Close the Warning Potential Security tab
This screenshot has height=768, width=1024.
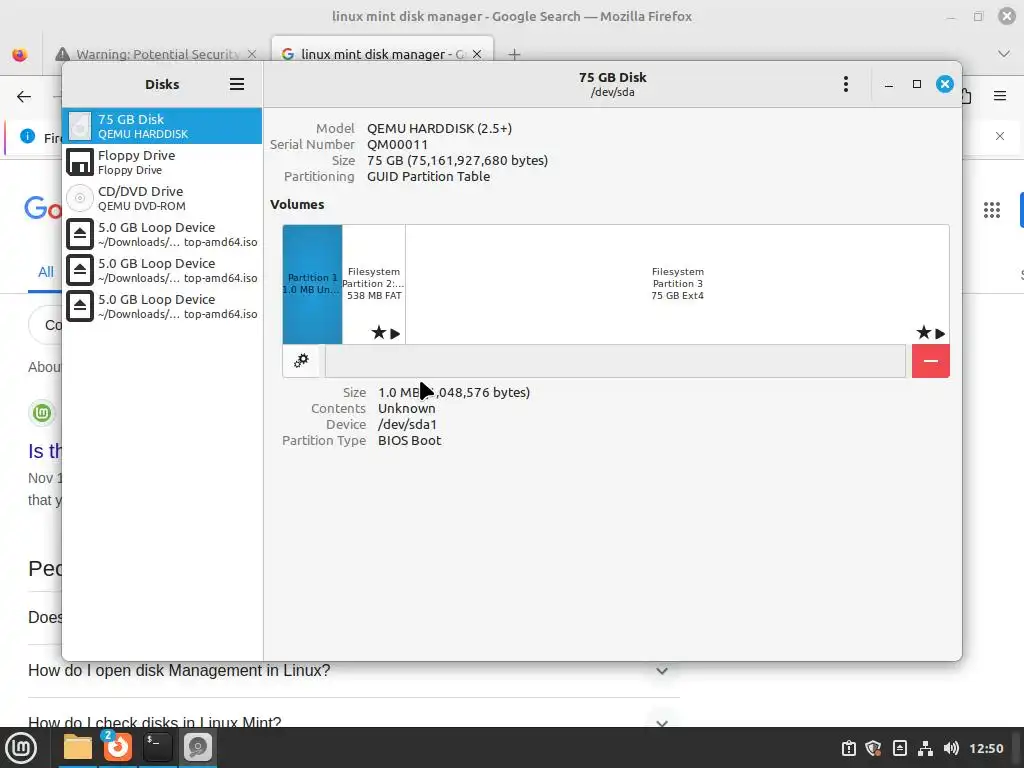pos(252,54)
